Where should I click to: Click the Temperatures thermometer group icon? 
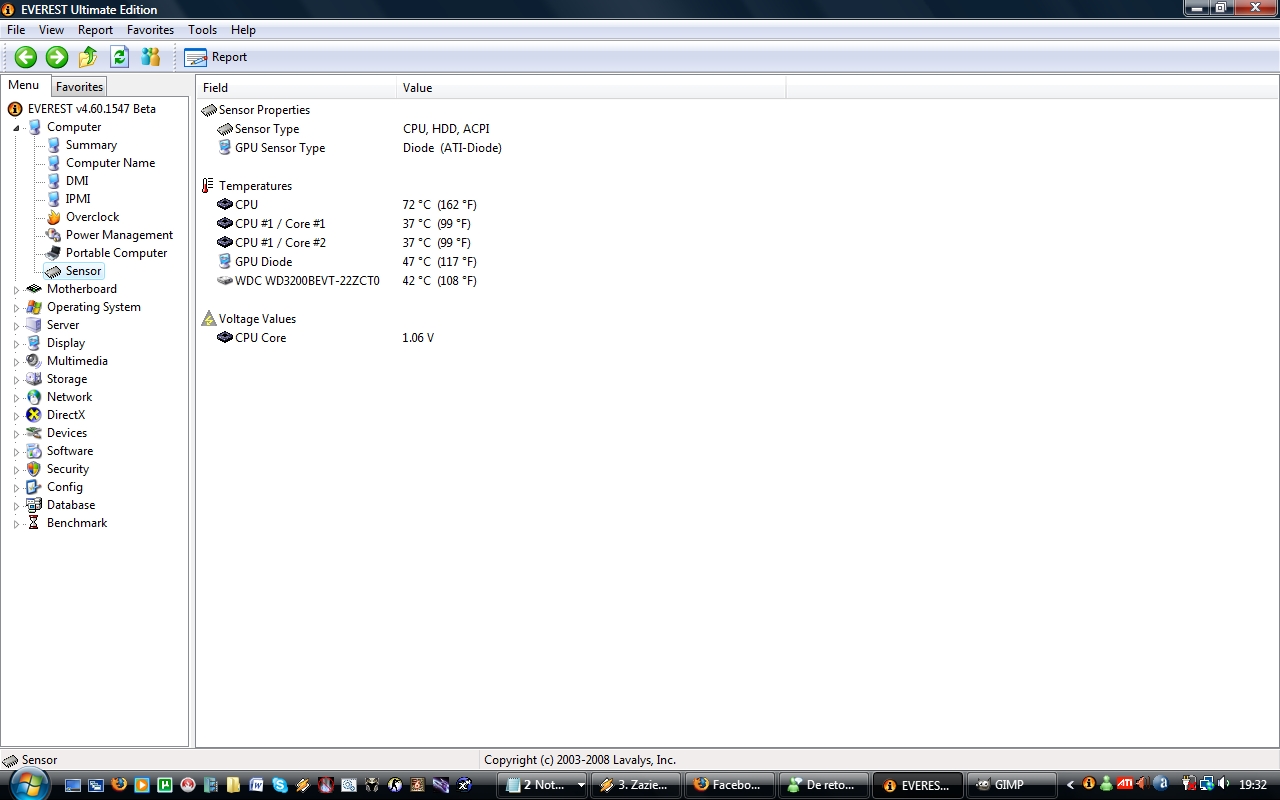pyautogui.click(x=208, y=186)
